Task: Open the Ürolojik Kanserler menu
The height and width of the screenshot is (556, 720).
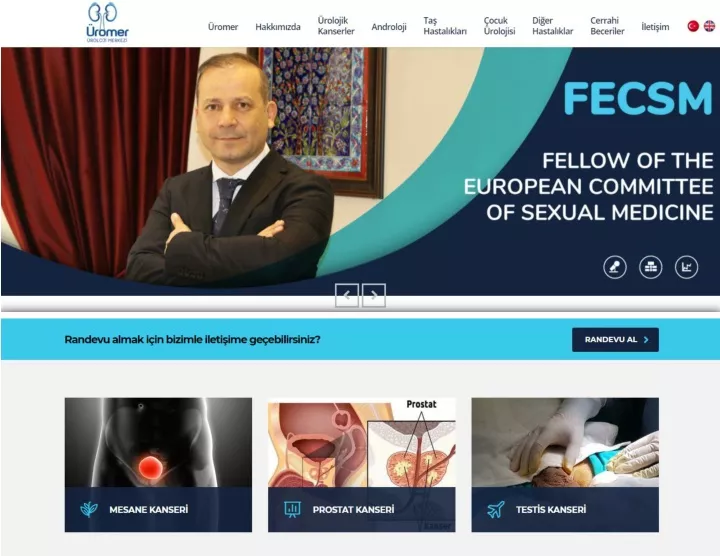Action: (336, 26)
